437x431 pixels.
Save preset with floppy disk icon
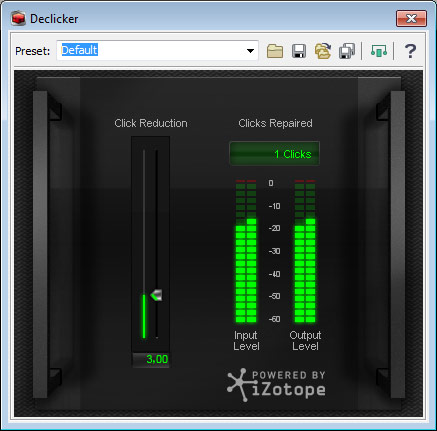click(299, 51)
